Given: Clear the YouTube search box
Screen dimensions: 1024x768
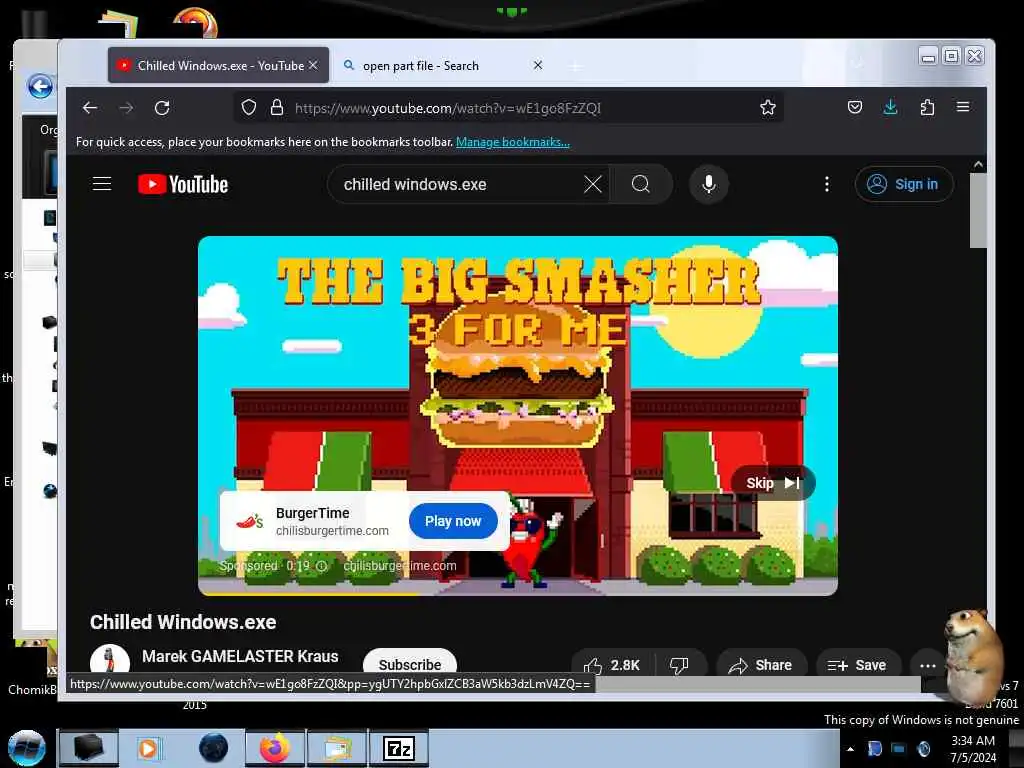Looking at the screenshot, I should click(593, 184).
